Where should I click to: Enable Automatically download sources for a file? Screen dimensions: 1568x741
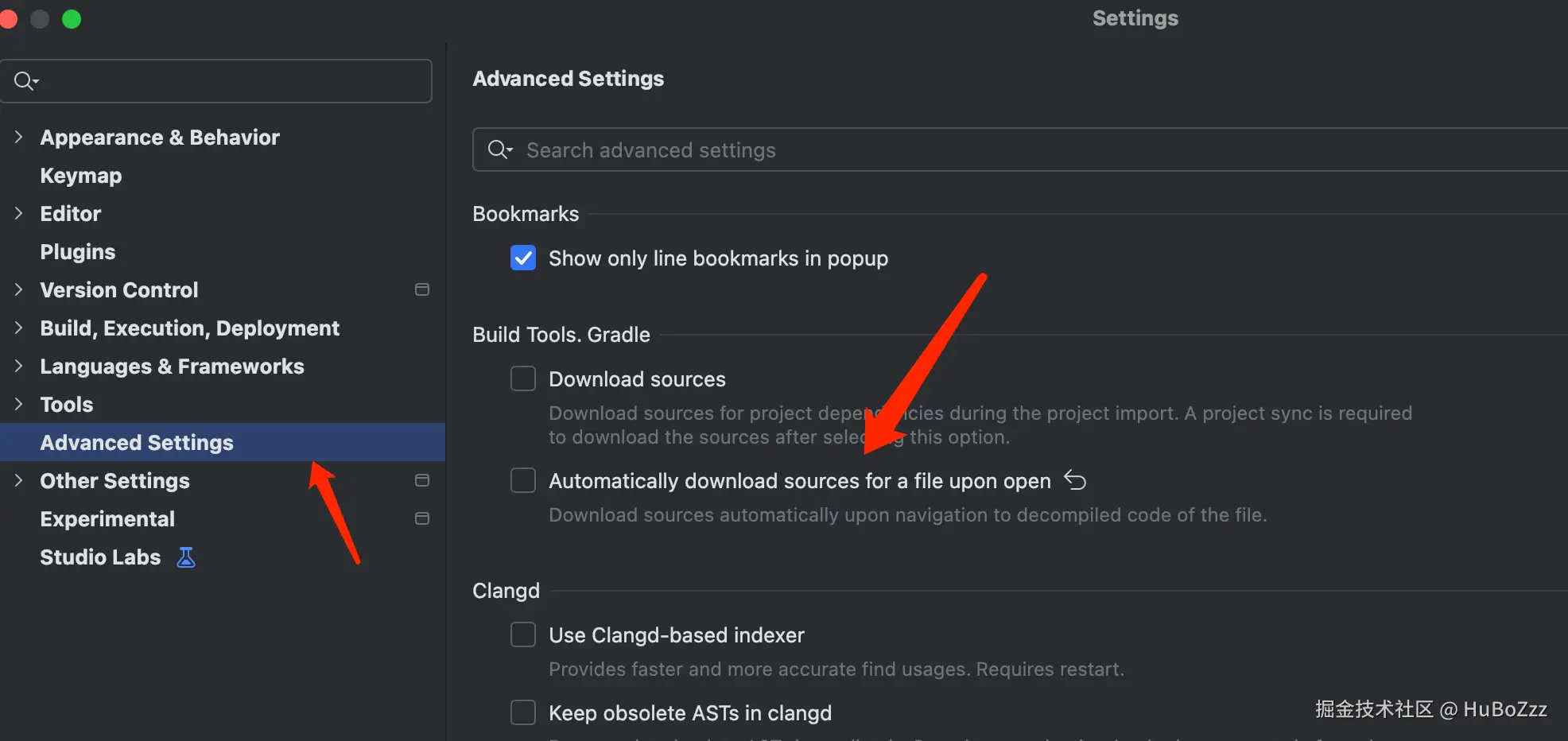523,480
